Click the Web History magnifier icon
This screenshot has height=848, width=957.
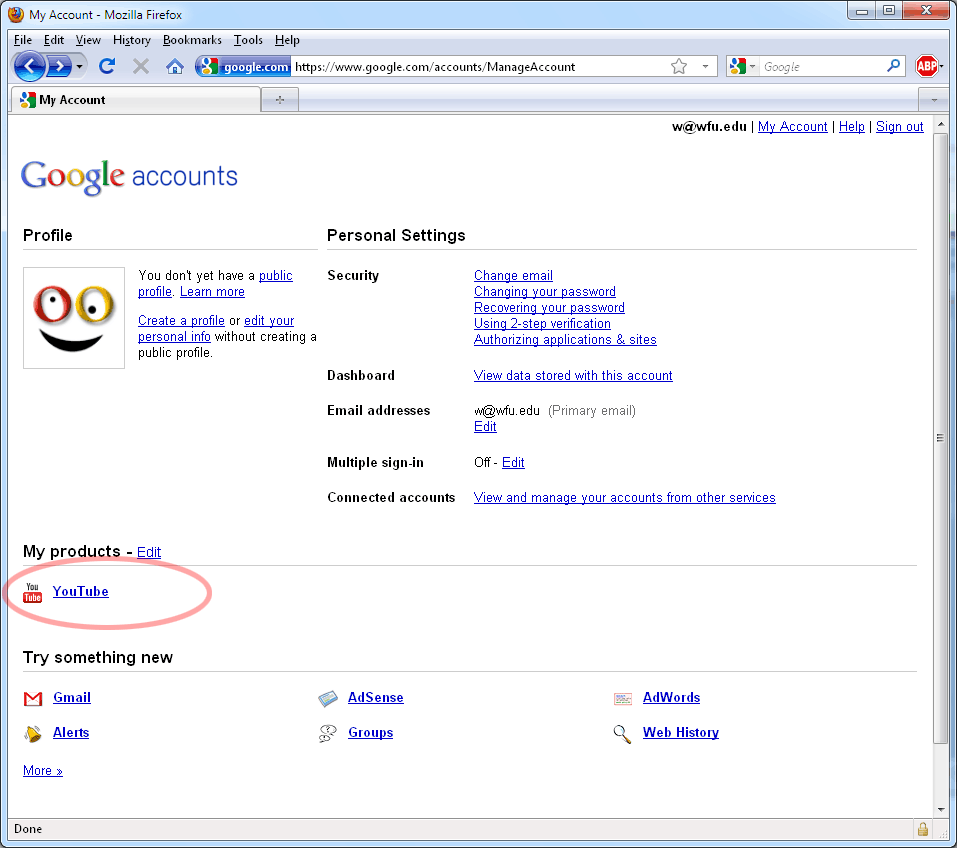point(622,734)
